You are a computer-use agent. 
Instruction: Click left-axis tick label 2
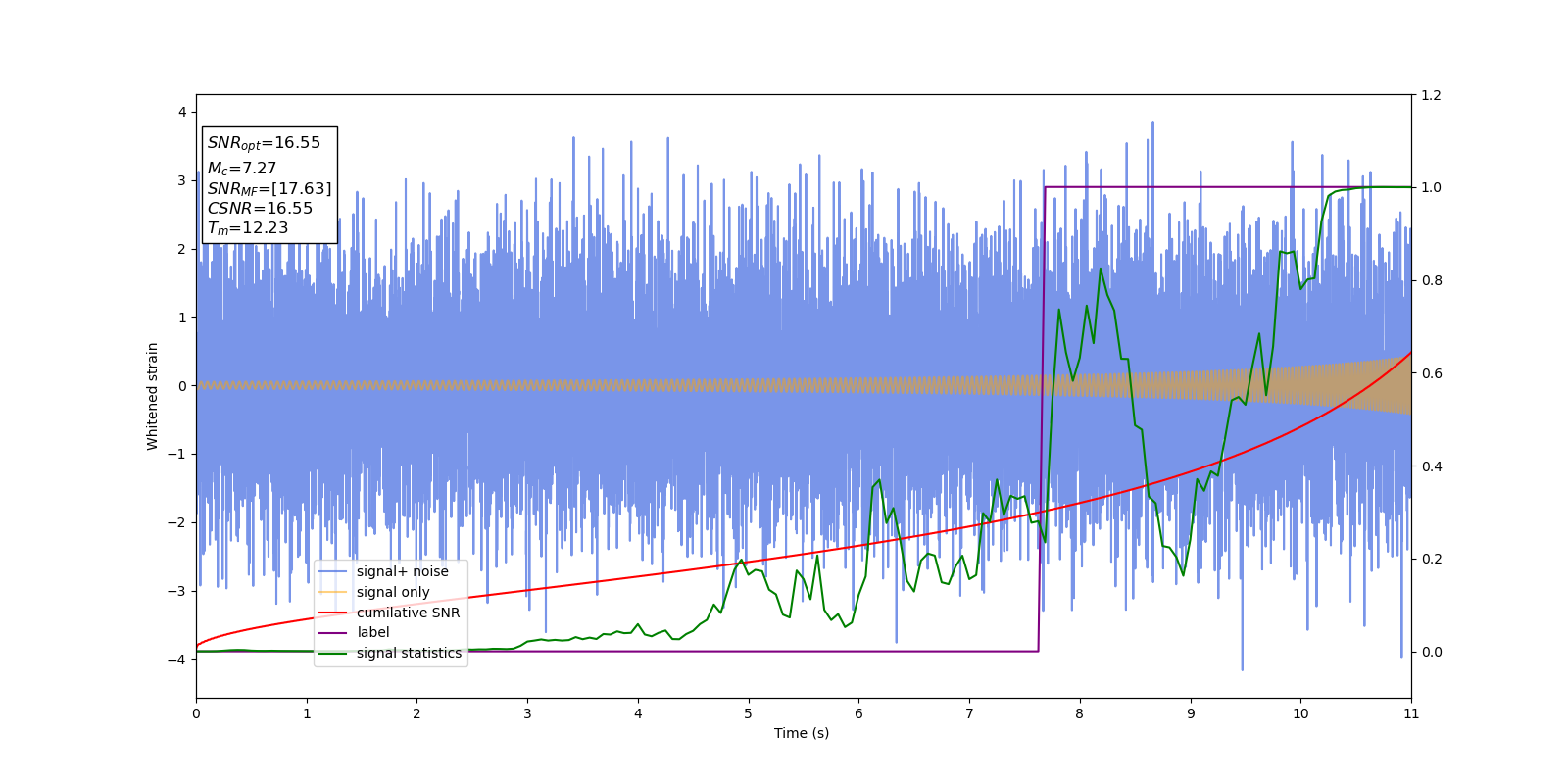tap(182, 249)
